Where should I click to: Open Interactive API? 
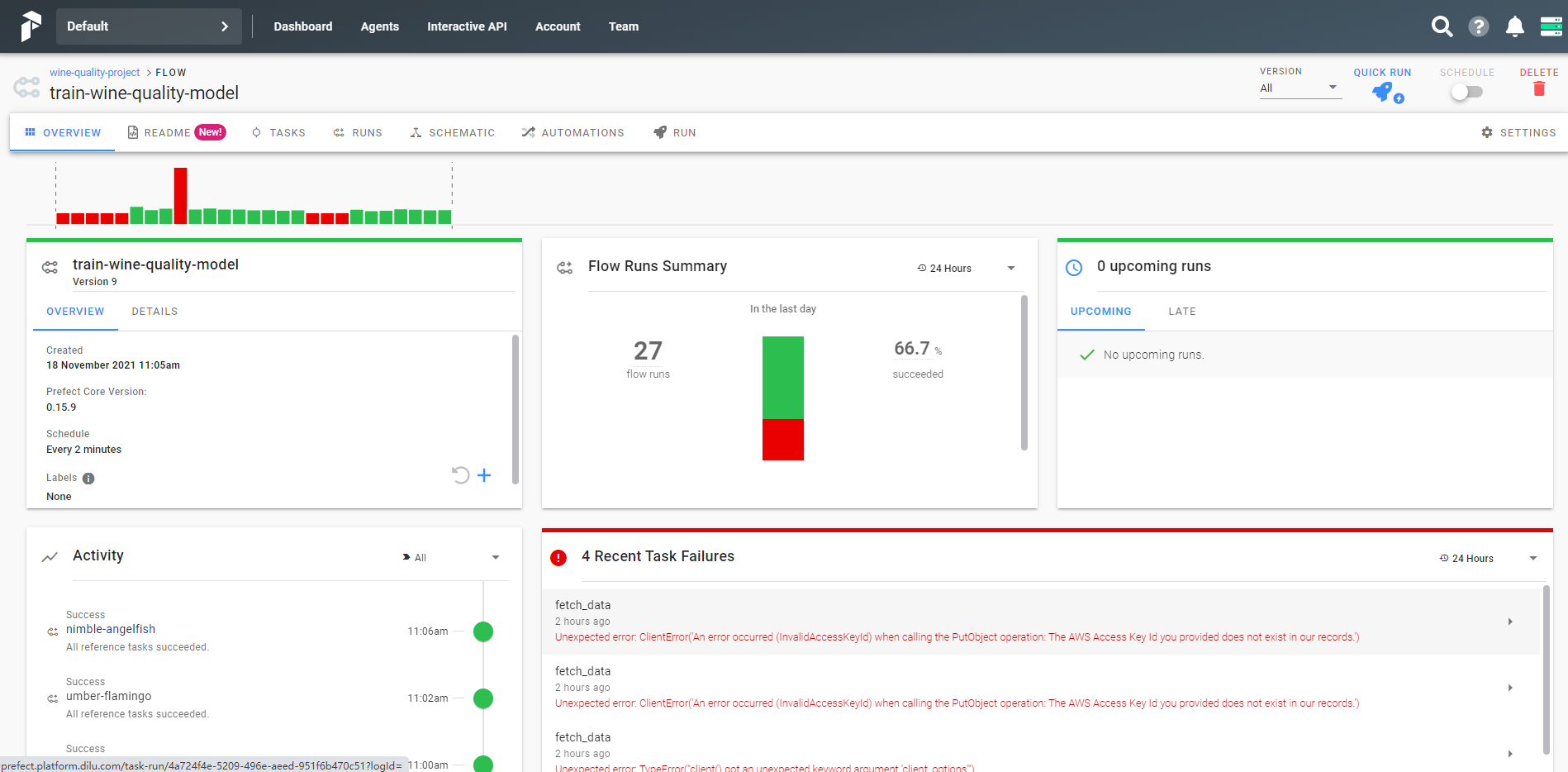[x=467, y=26]
